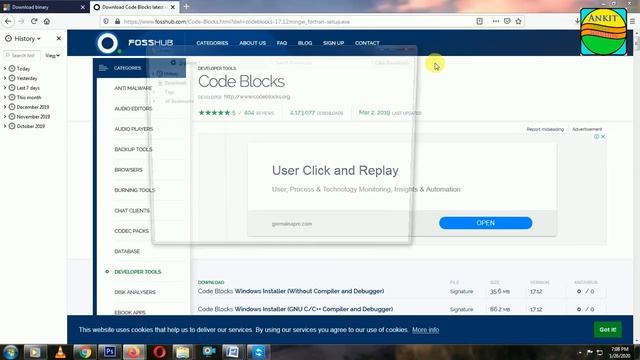
Task: Open Windows Start button
Action: [x=11, y=352]
